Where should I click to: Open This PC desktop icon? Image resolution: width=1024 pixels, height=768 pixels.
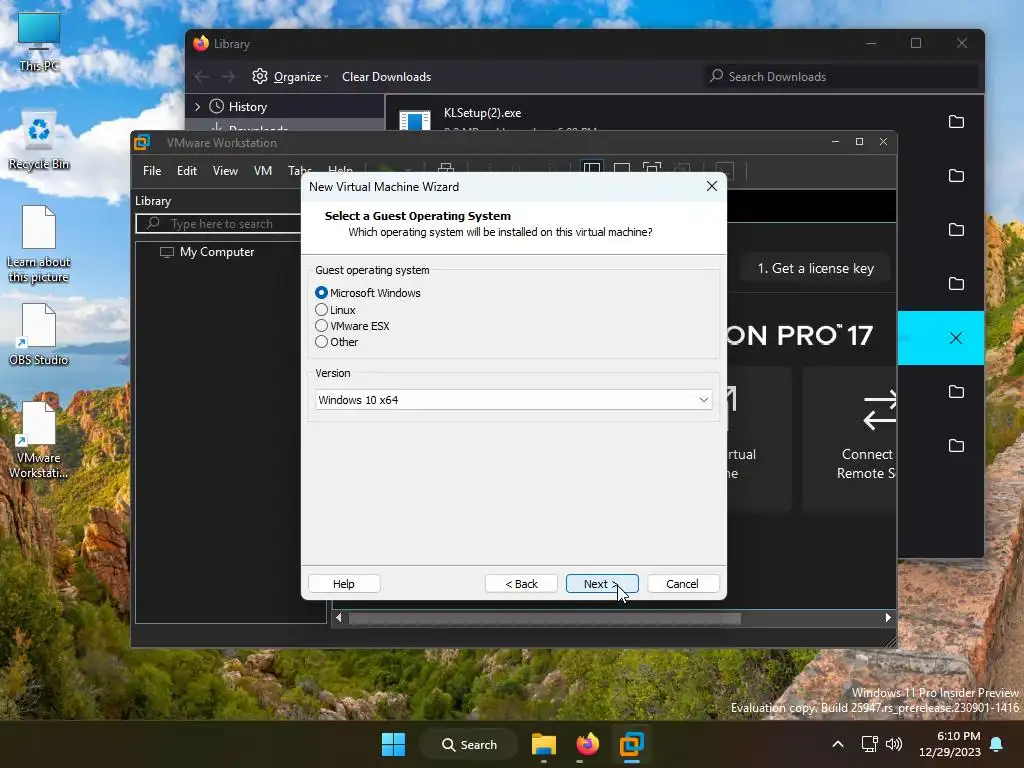[39, 41]
